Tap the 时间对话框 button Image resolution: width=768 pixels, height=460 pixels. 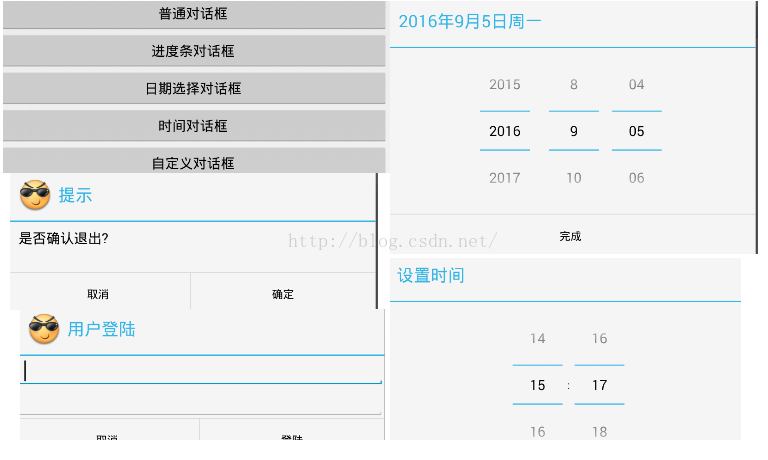[x=194, y=126]
